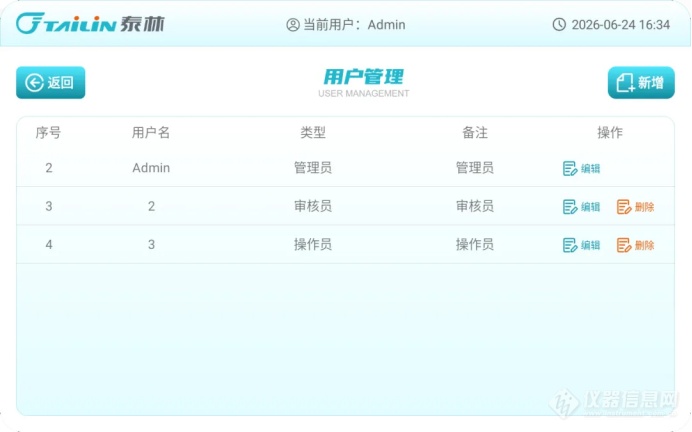Click the 操作员 type cell
This screenshot has width=692, height=432.
coord(313,244)
